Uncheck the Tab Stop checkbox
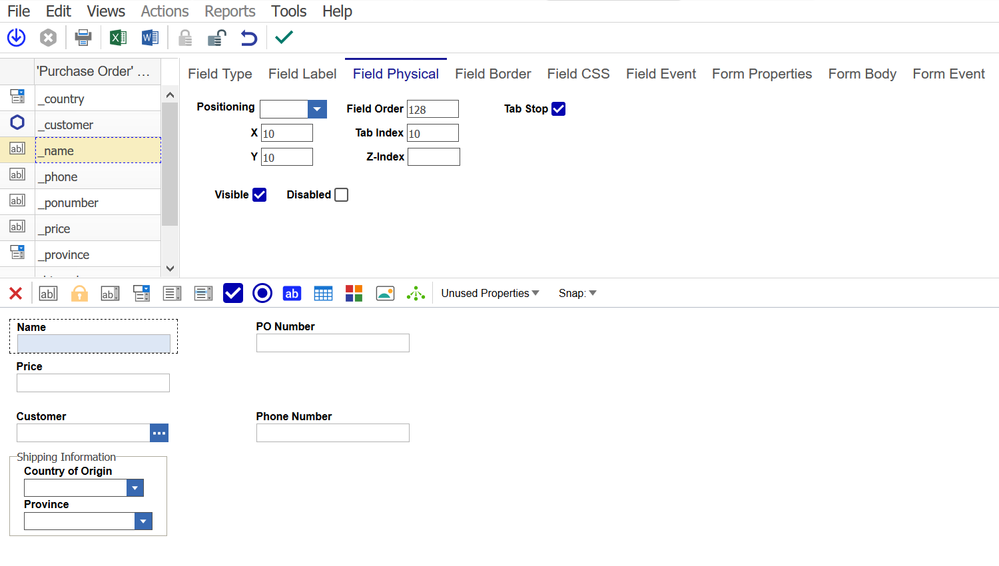999x566 pixels. click(558, 109)
